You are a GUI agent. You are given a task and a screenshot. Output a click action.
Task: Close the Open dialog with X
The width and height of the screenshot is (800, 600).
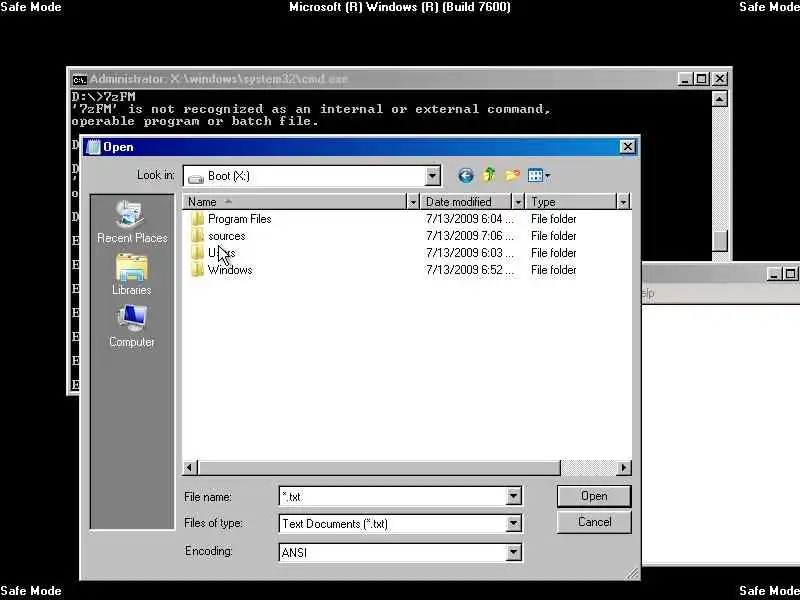(x=628, y=147)
